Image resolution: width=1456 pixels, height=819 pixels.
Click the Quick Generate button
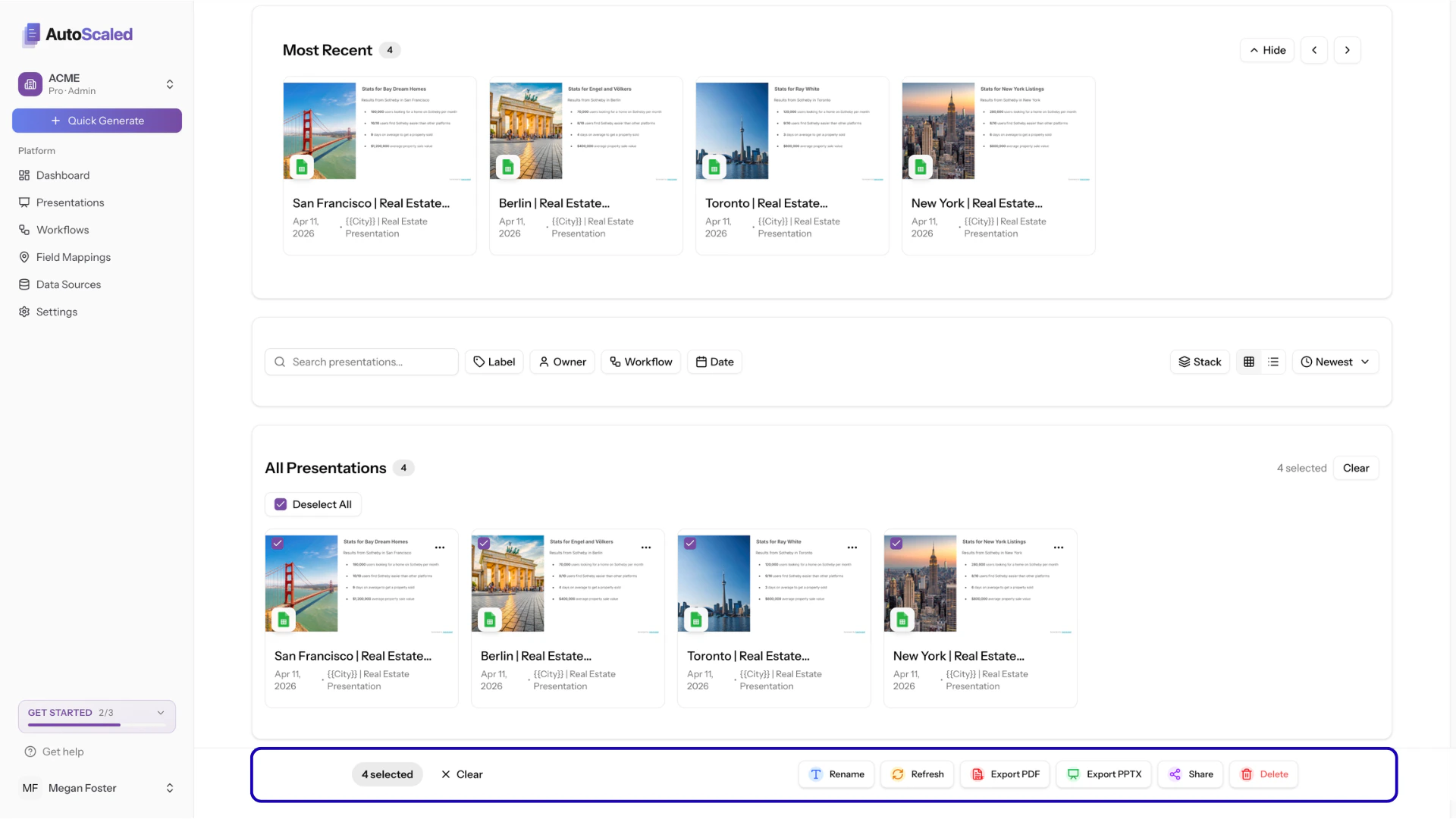coord(96,120)
